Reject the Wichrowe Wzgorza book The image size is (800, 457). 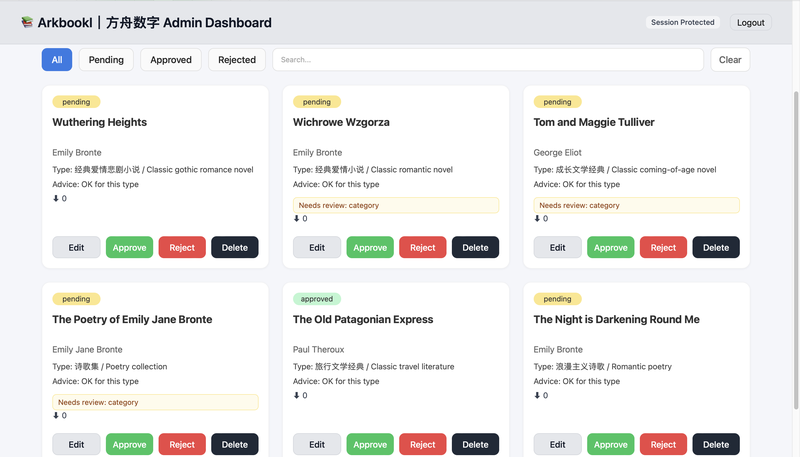(422, 247)
